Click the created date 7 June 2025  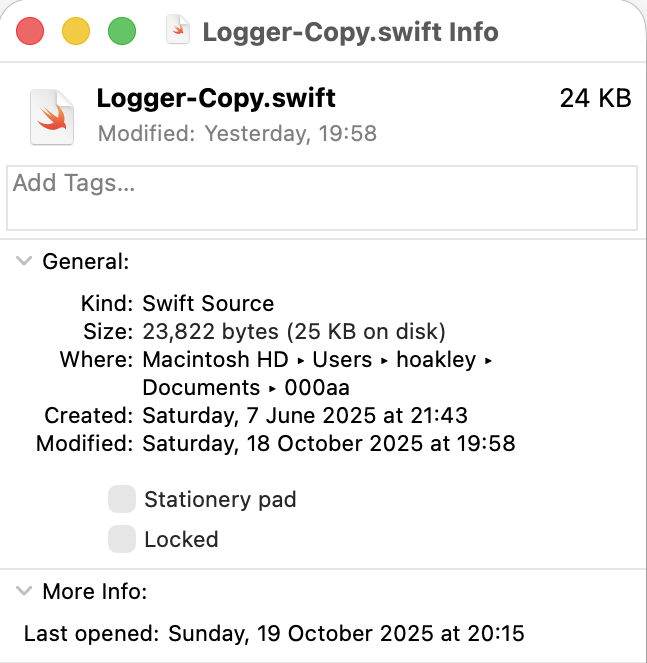point(305,415)
